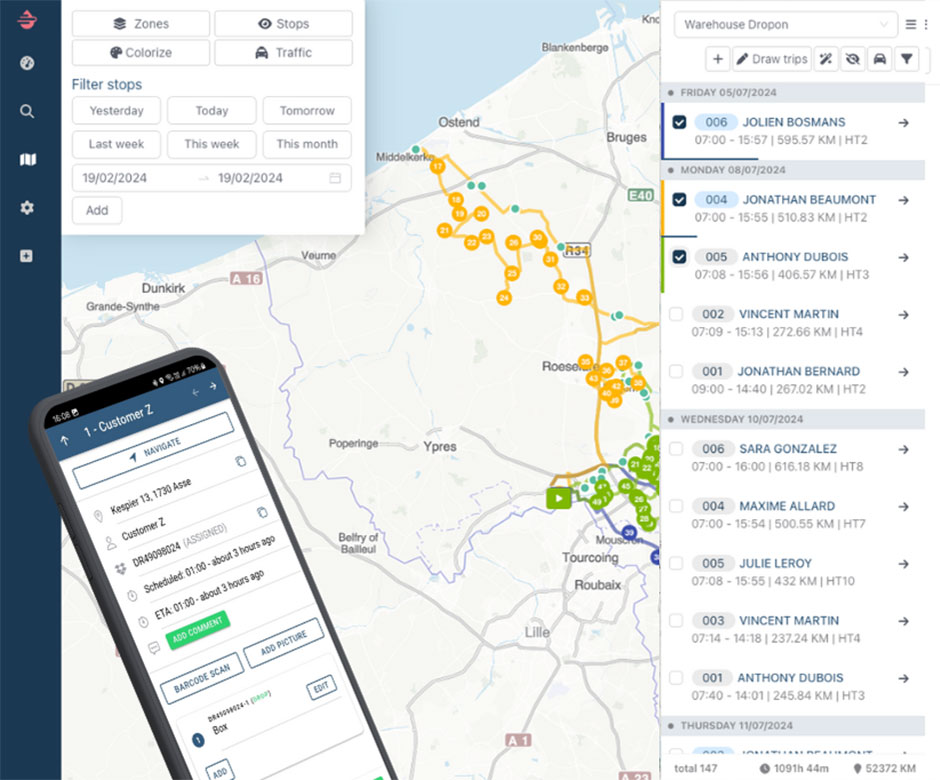Open the vertical dots options menu
Screen dimensions: 940x780
(926, 25)
